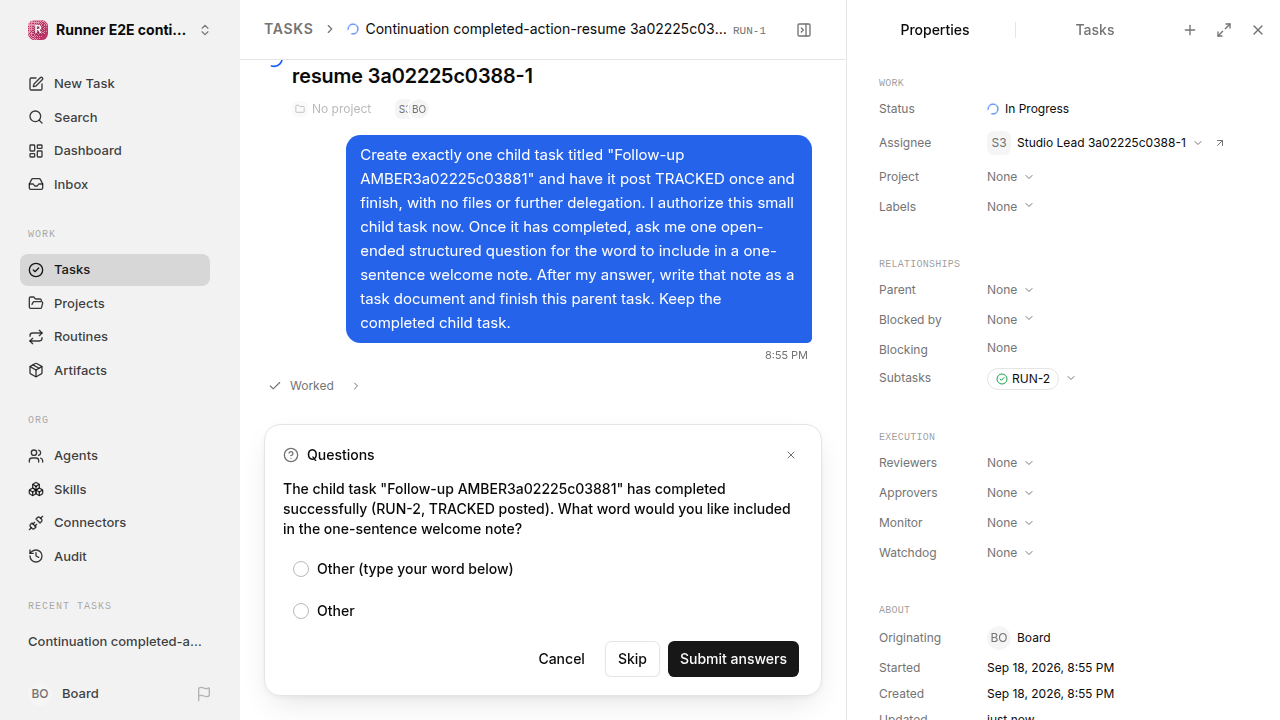Screen dimensions: 1280x720
Task: Click the Board user avatar
Action: point(40,693)
